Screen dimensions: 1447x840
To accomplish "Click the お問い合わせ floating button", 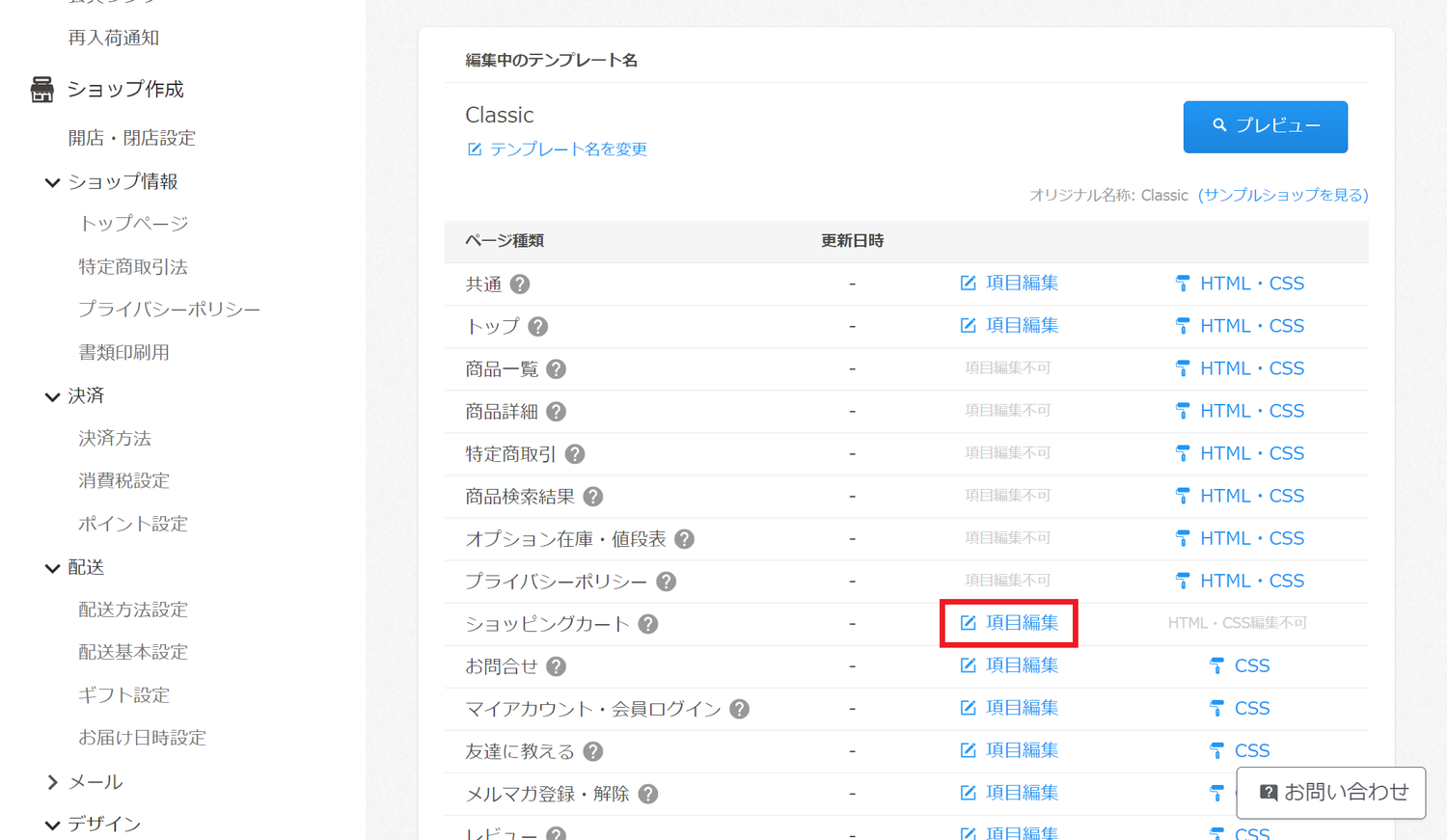I will click(1331, 793).
